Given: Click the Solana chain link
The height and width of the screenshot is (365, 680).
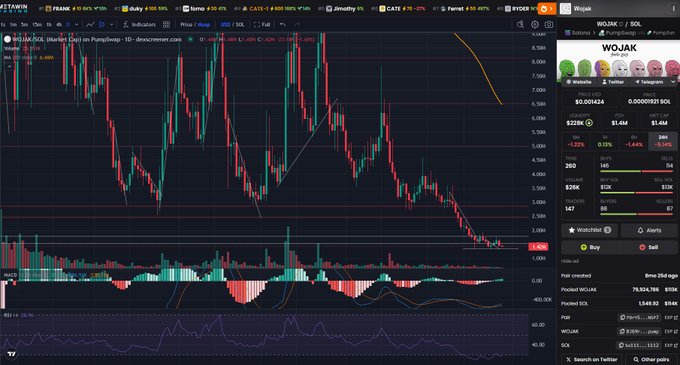Looking at the screenshot, I should pos(577,33).
